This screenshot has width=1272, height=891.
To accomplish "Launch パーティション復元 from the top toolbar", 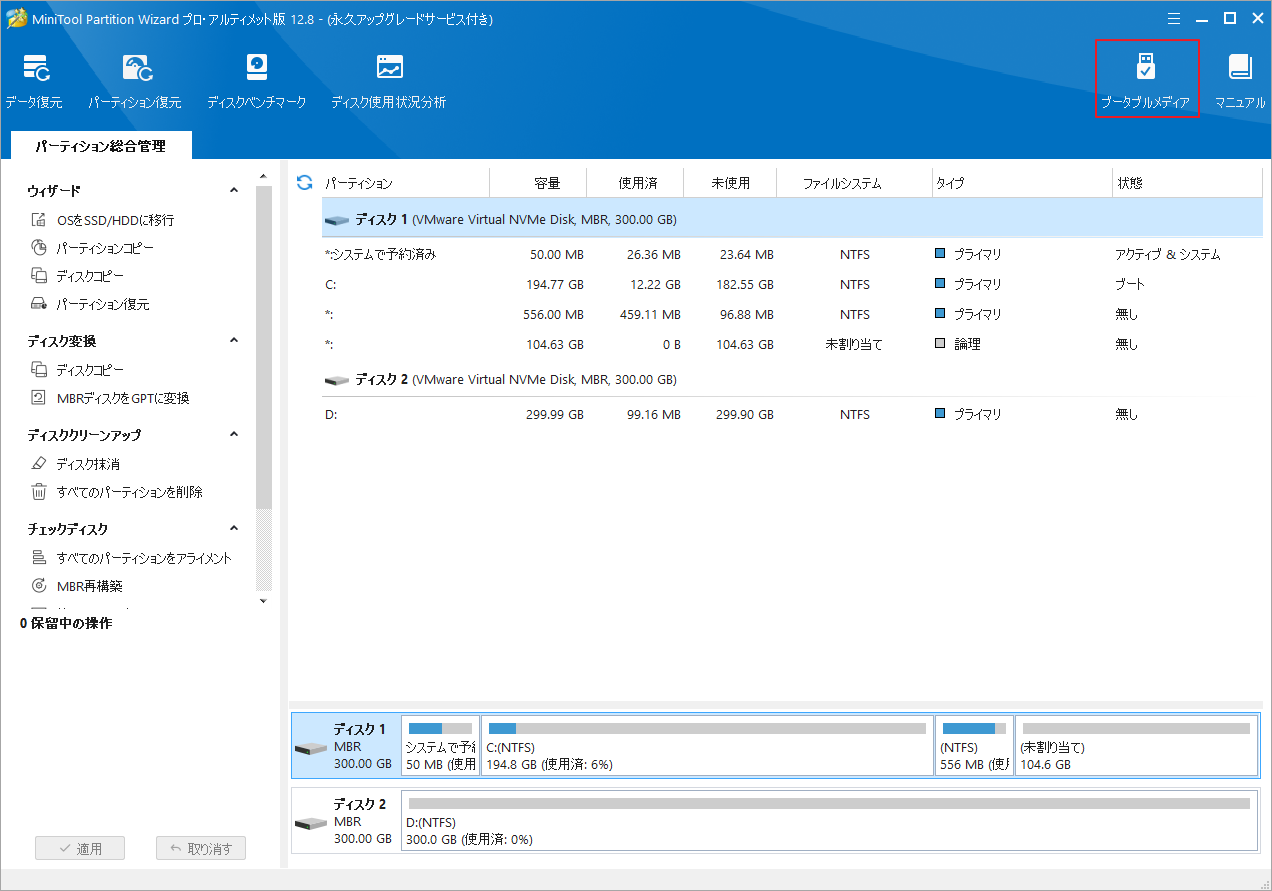I will pos(135,82).
